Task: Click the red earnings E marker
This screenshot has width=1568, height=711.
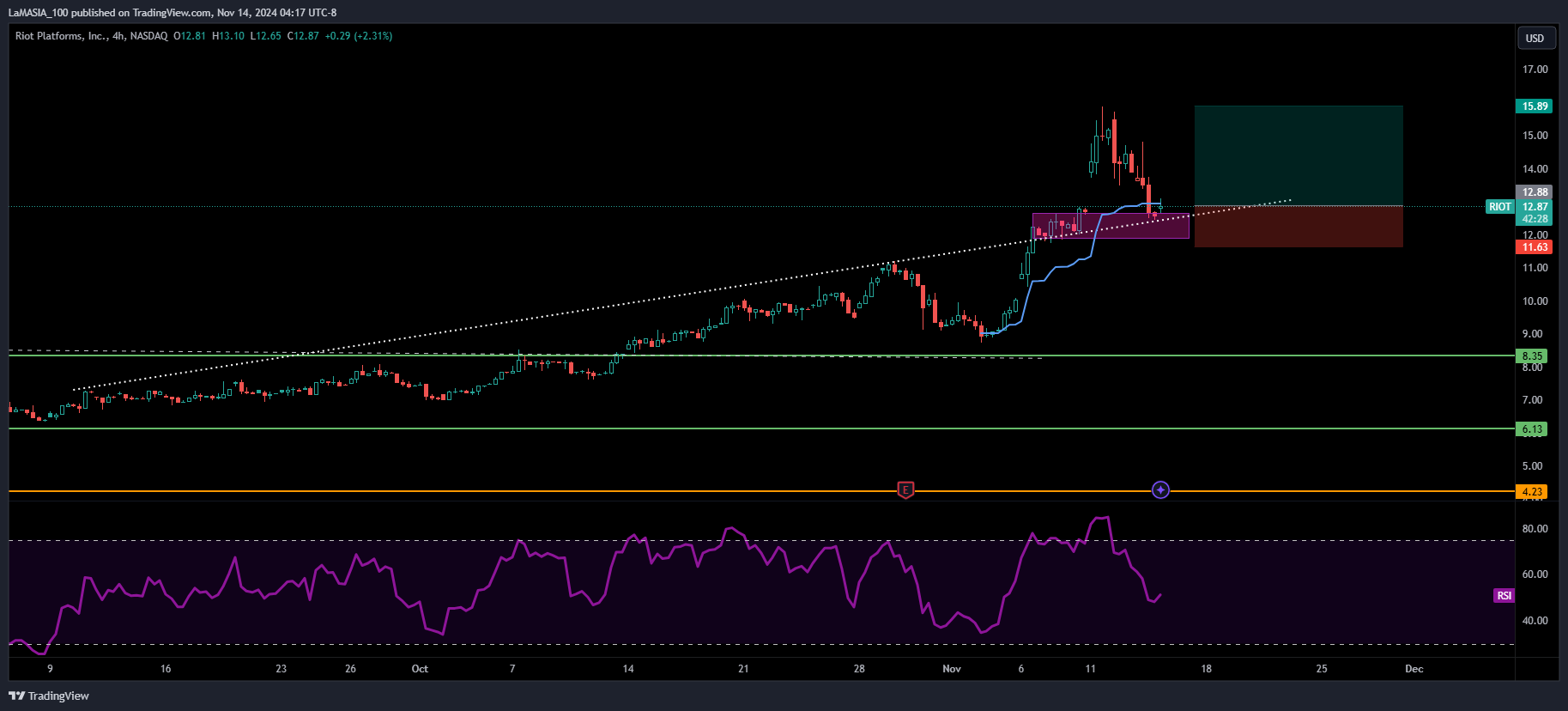Action: (905, 490)
